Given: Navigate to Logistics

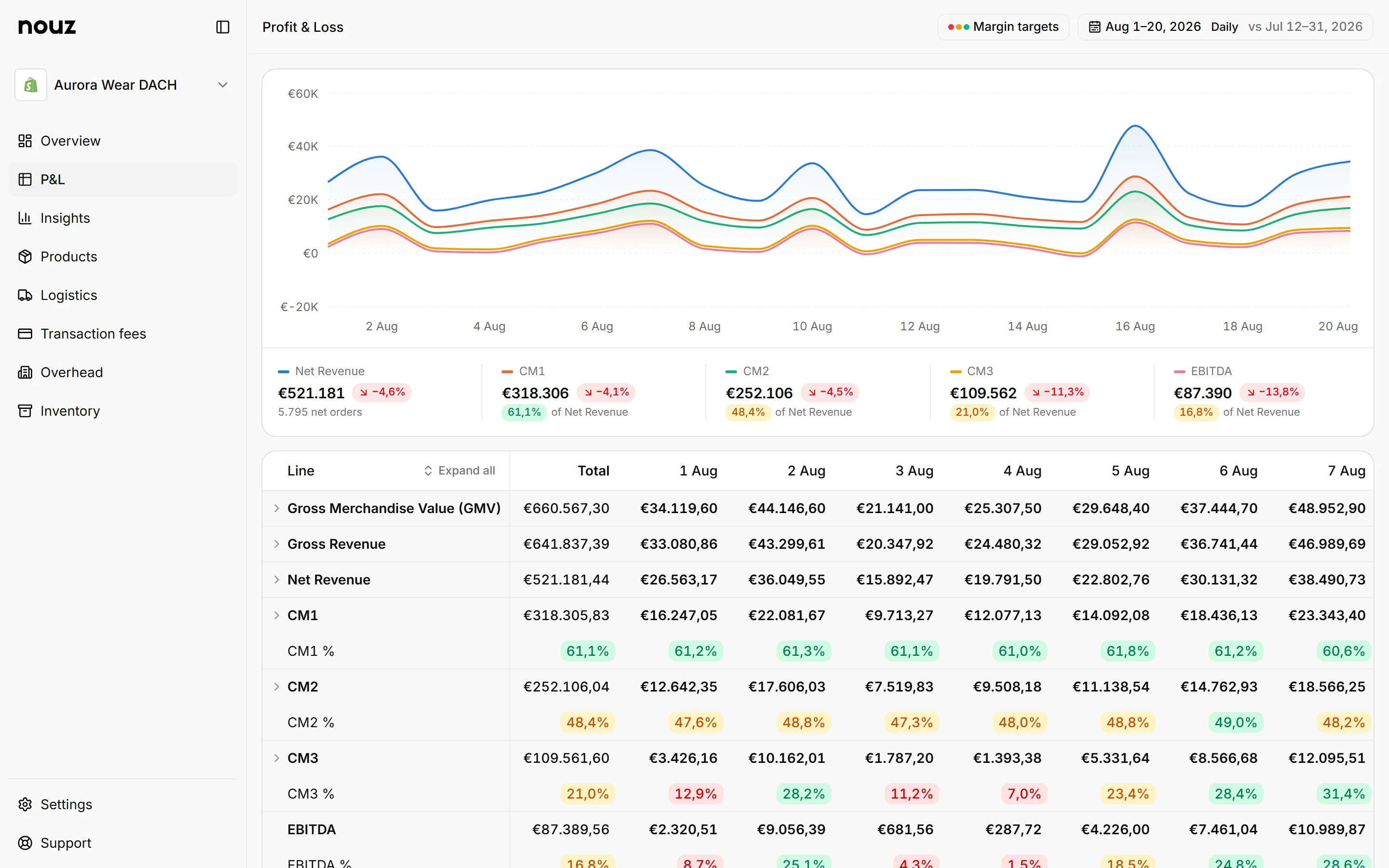Looking at the screenshot, I should [123, 295].
